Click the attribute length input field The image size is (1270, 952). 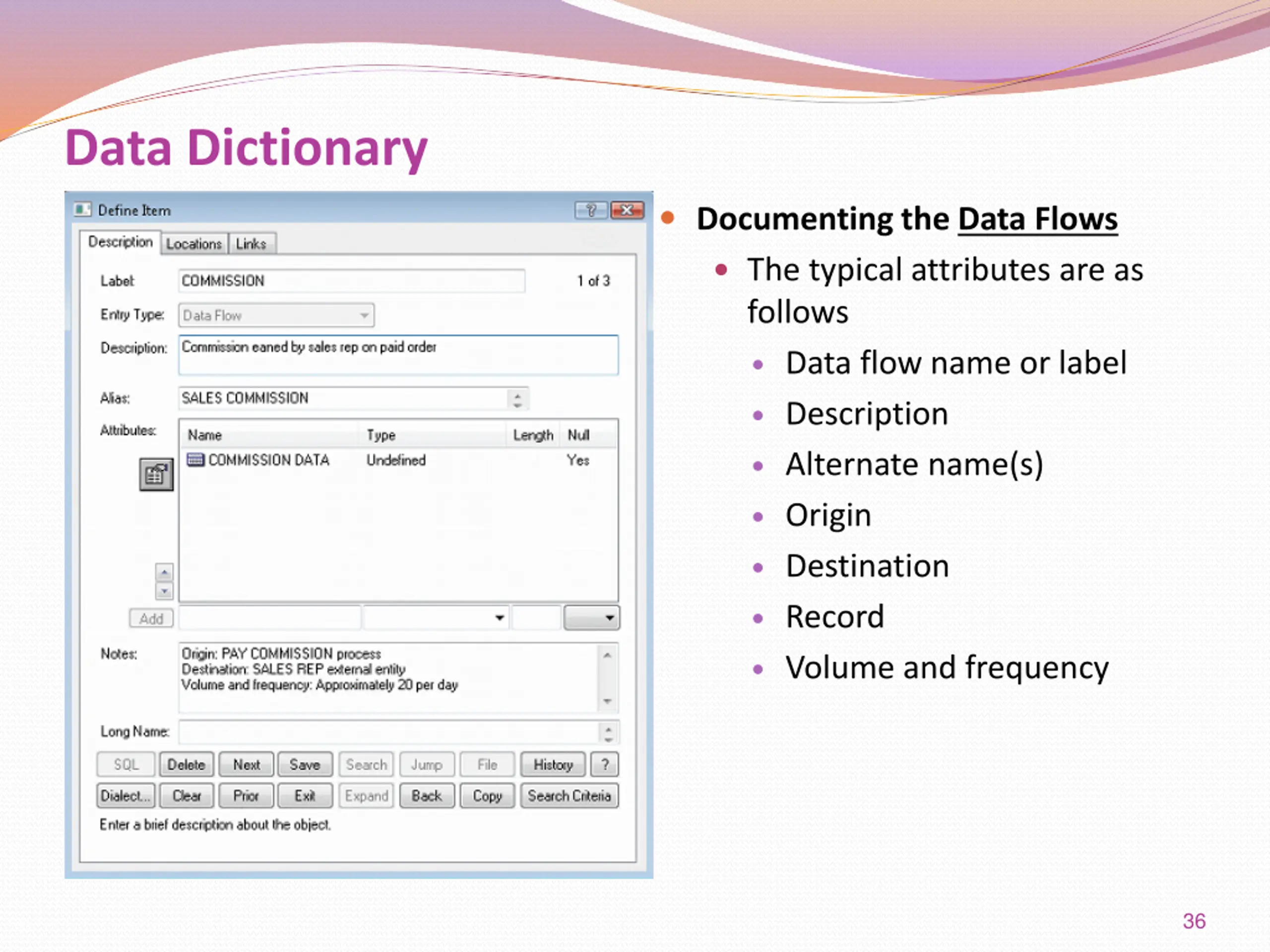(536, 618)
